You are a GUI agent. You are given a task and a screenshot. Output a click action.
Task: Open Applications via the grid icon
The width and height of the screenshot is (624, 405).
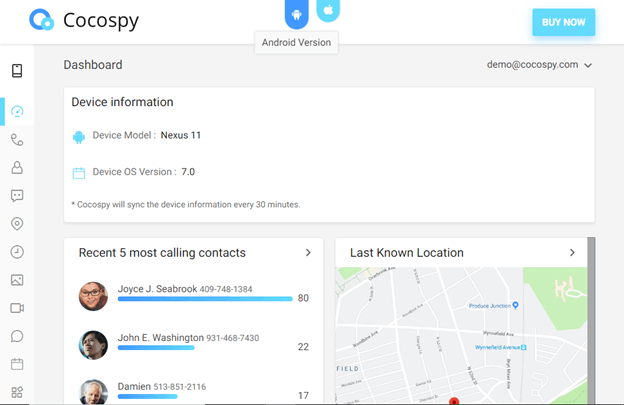pyautogui.click(x=17, y=392)
